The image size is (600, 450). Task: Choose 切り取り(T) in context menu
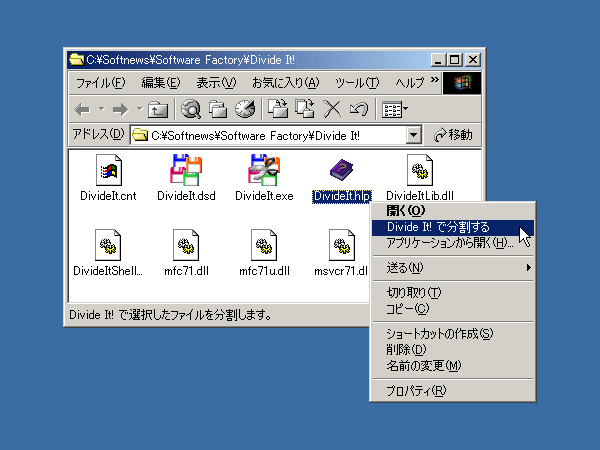(453, 293)
